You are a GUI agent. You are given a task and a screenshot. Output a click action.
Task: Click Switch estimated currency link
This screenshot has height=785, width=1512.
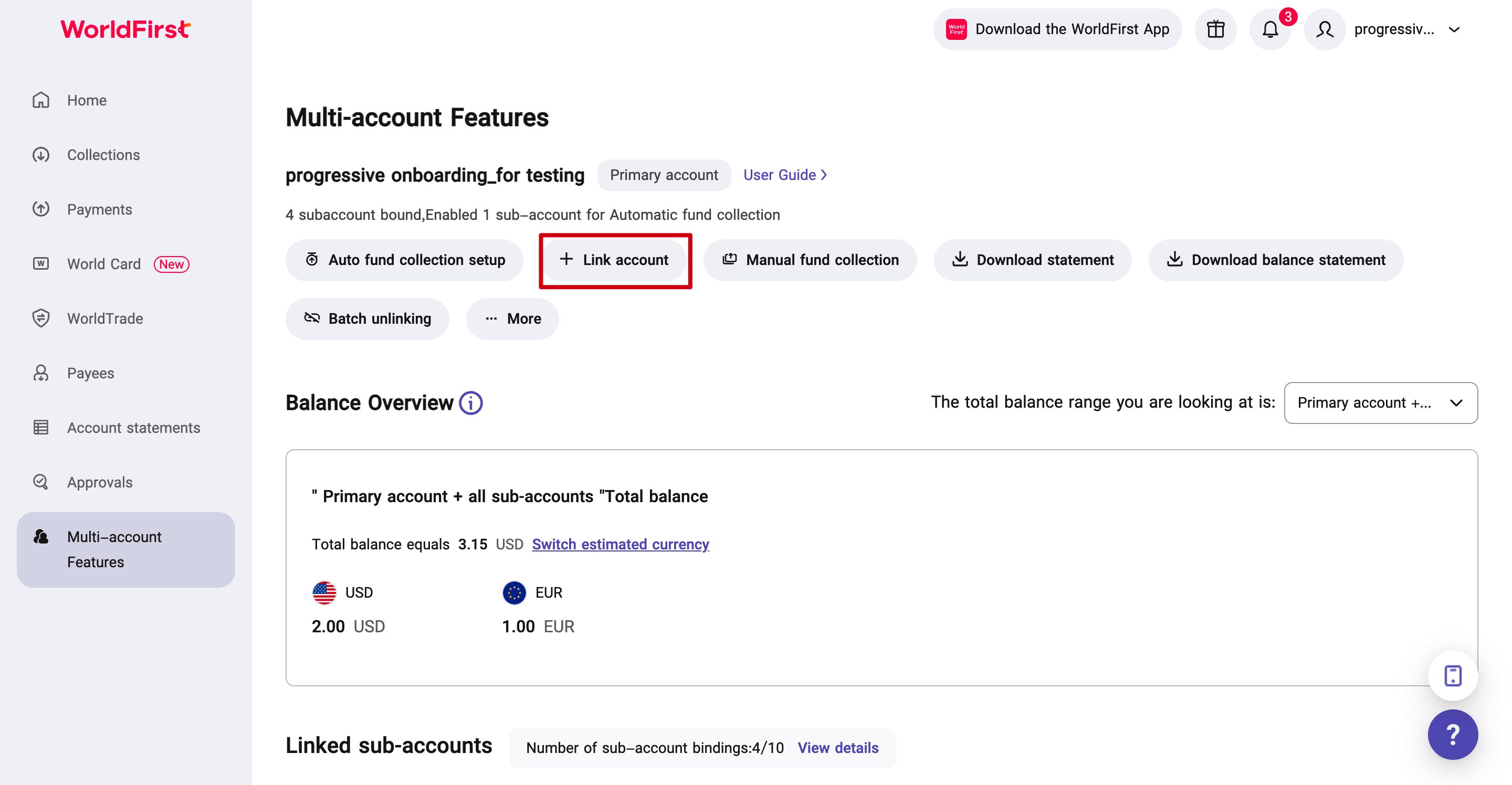[x=621, y=545]
